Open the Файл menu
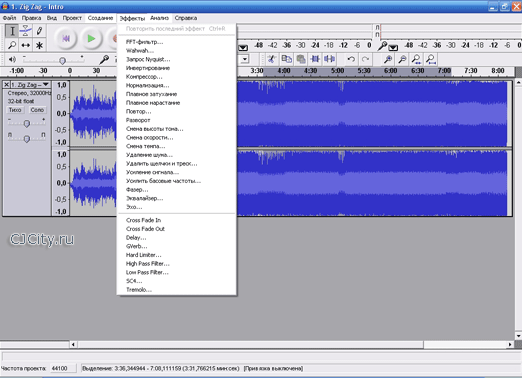522x378 pixels. (10, 18)
